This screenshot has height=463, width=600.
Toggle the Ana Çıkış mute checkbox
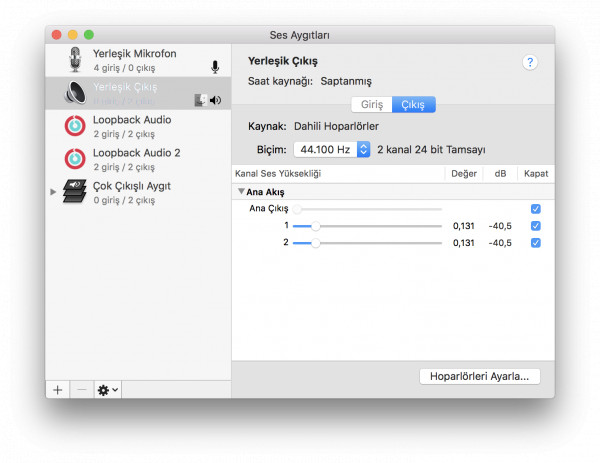536,209
